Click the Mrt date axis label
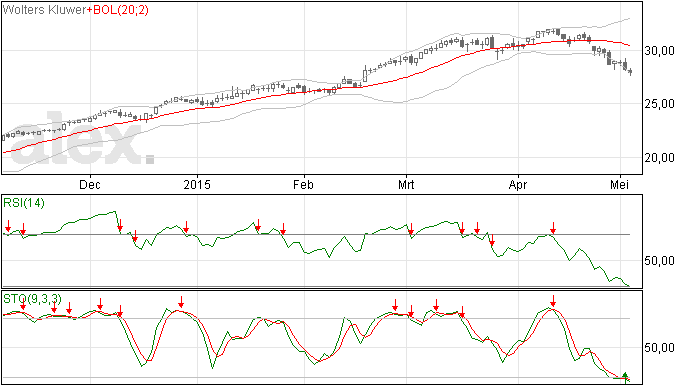This screenshot has height=387, width=690. [406, 184]
